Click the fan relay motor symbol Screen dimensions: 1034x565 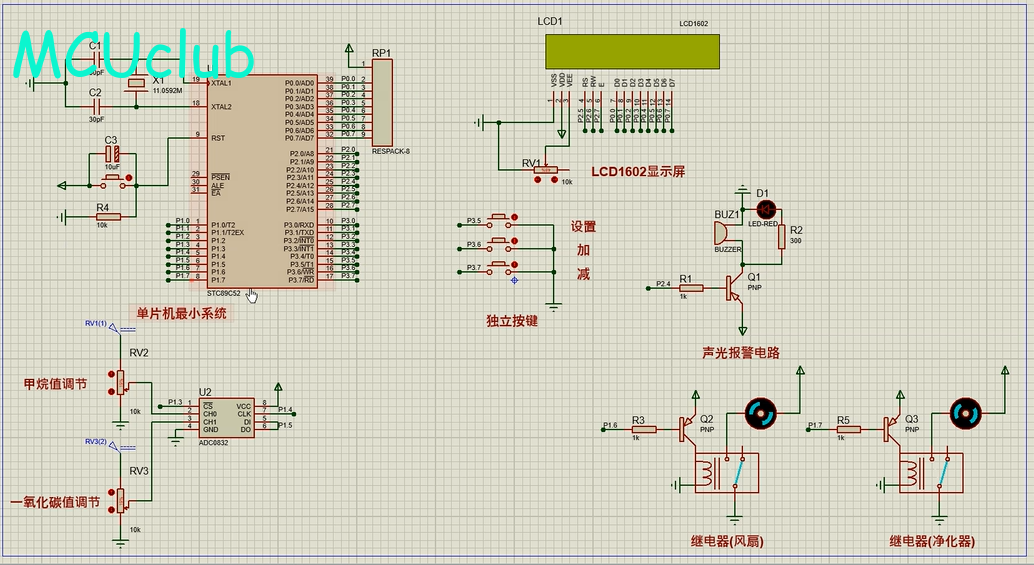(759, 411)
